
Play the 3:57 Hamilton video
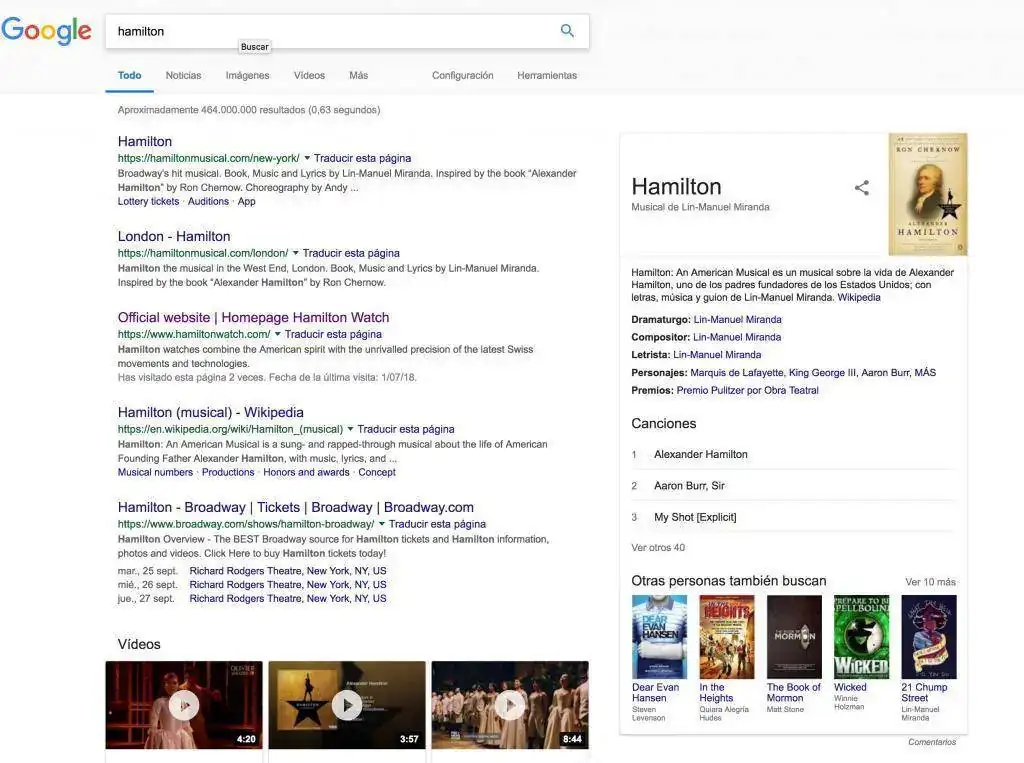(x=347, y=705)
